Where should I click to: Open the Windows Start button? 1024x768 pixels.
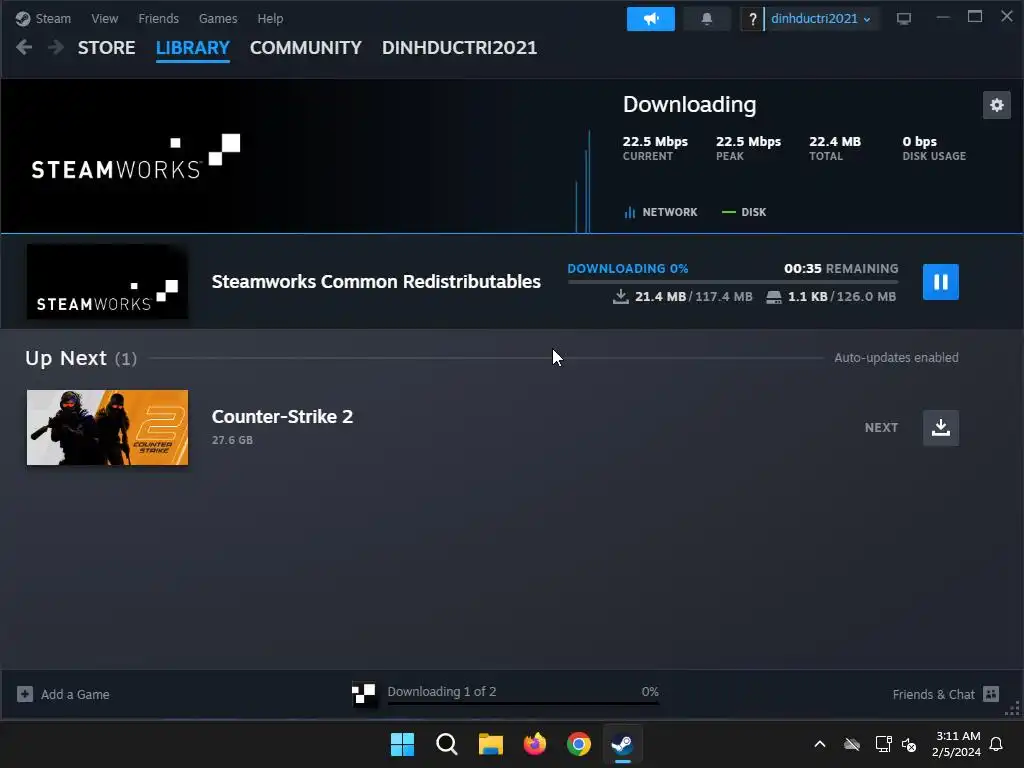click(402, 744)
